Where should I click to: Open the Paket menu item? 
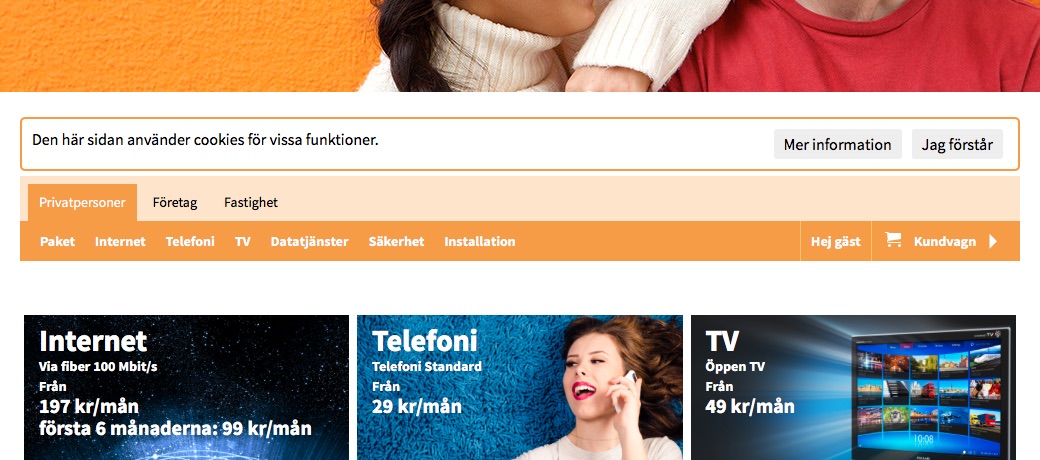[57, 241]
